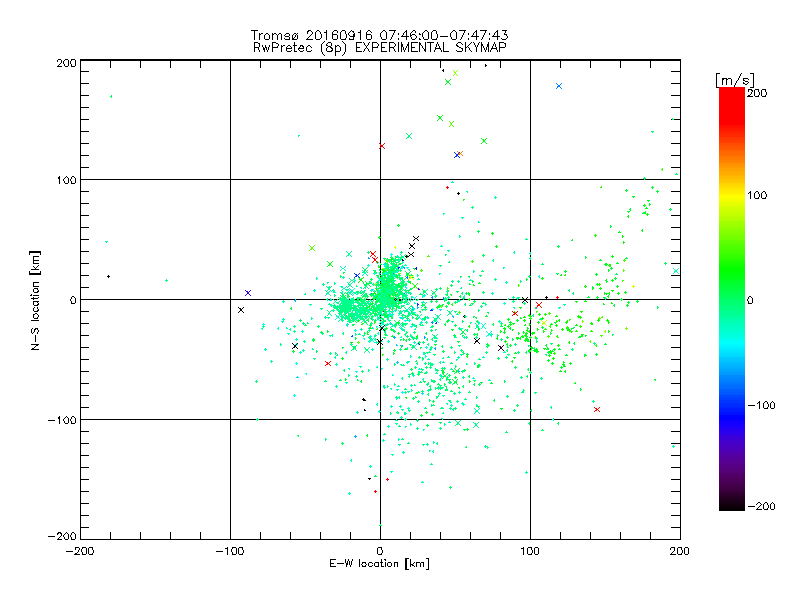Screen dimensions: 800x600
Task: Click the colorbar tick label "200"
Action: coord(757,93)
